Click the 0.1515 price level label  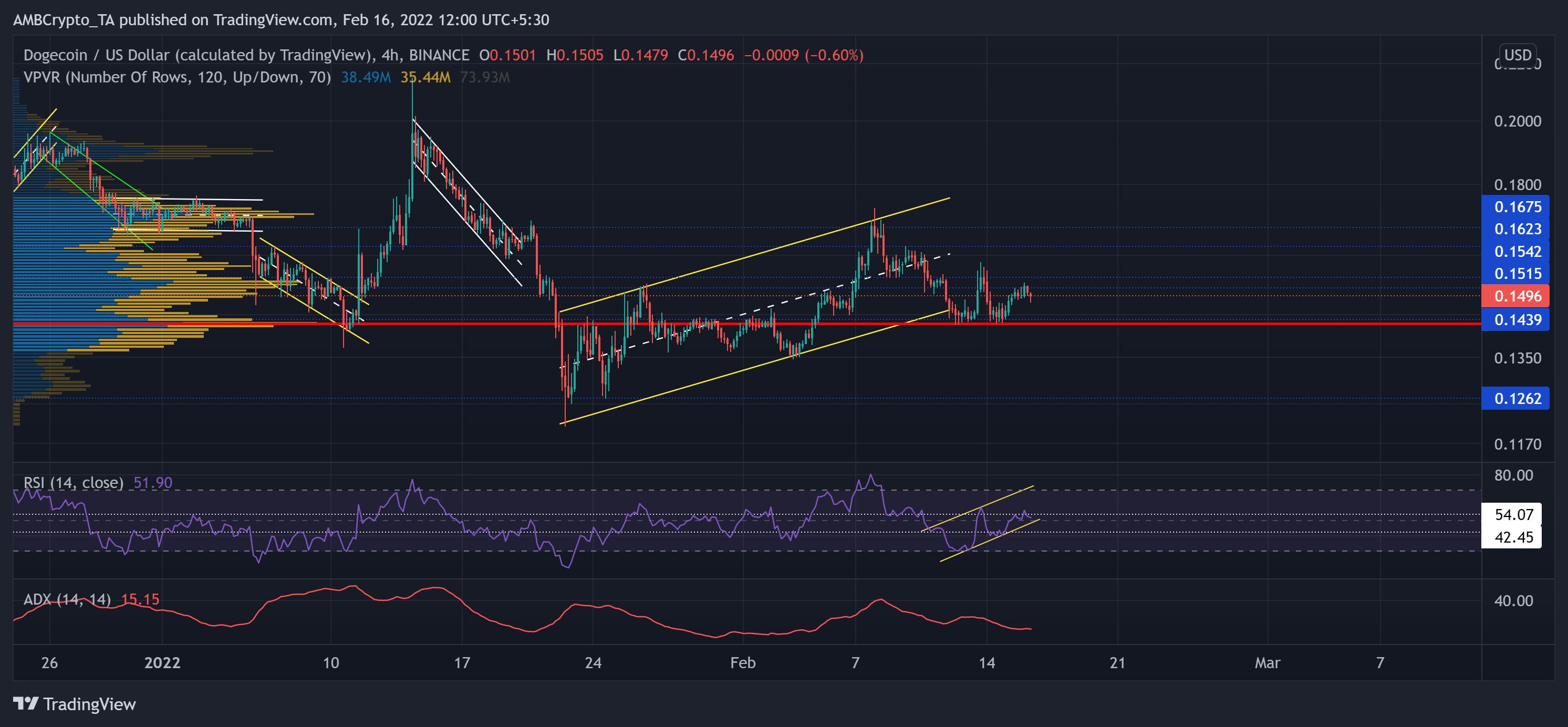tap(1515, 273)
